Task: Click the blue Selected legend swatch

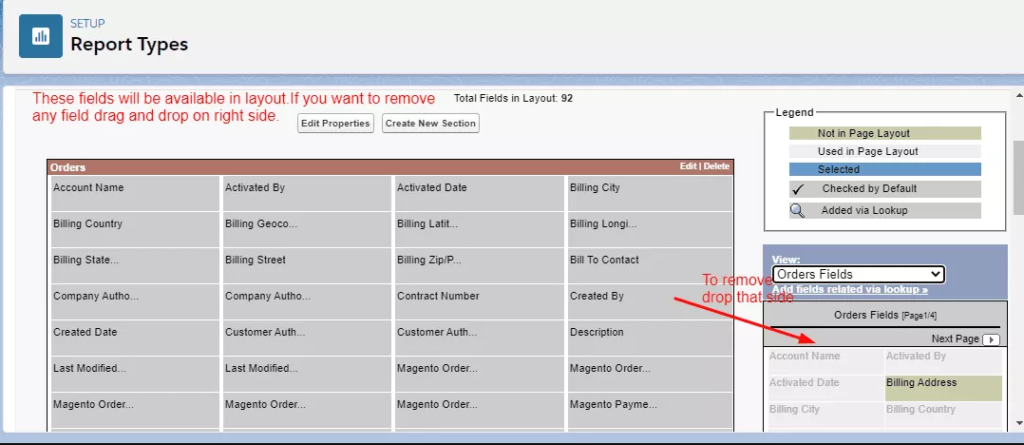Action: (x=885, y=169)
